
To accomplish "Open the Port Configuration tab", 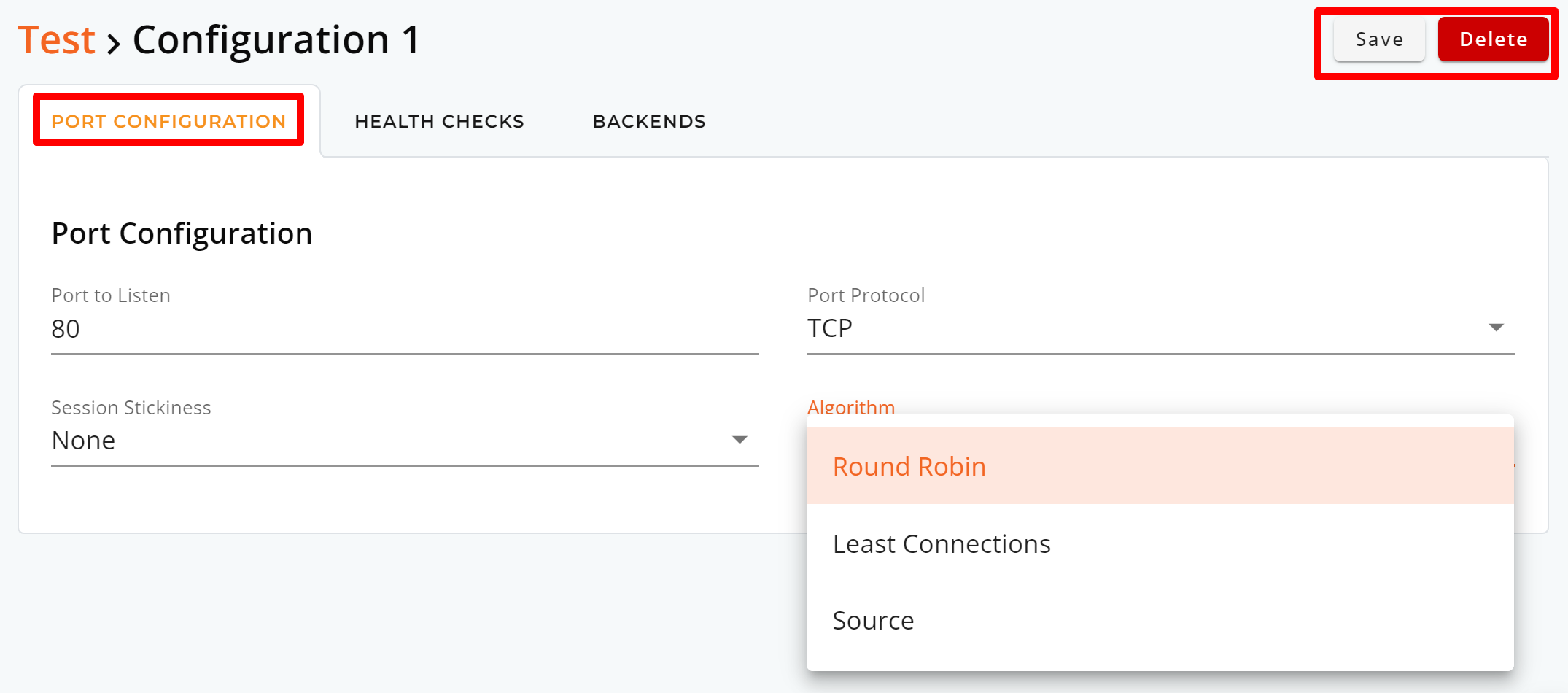I will [168, 121].
